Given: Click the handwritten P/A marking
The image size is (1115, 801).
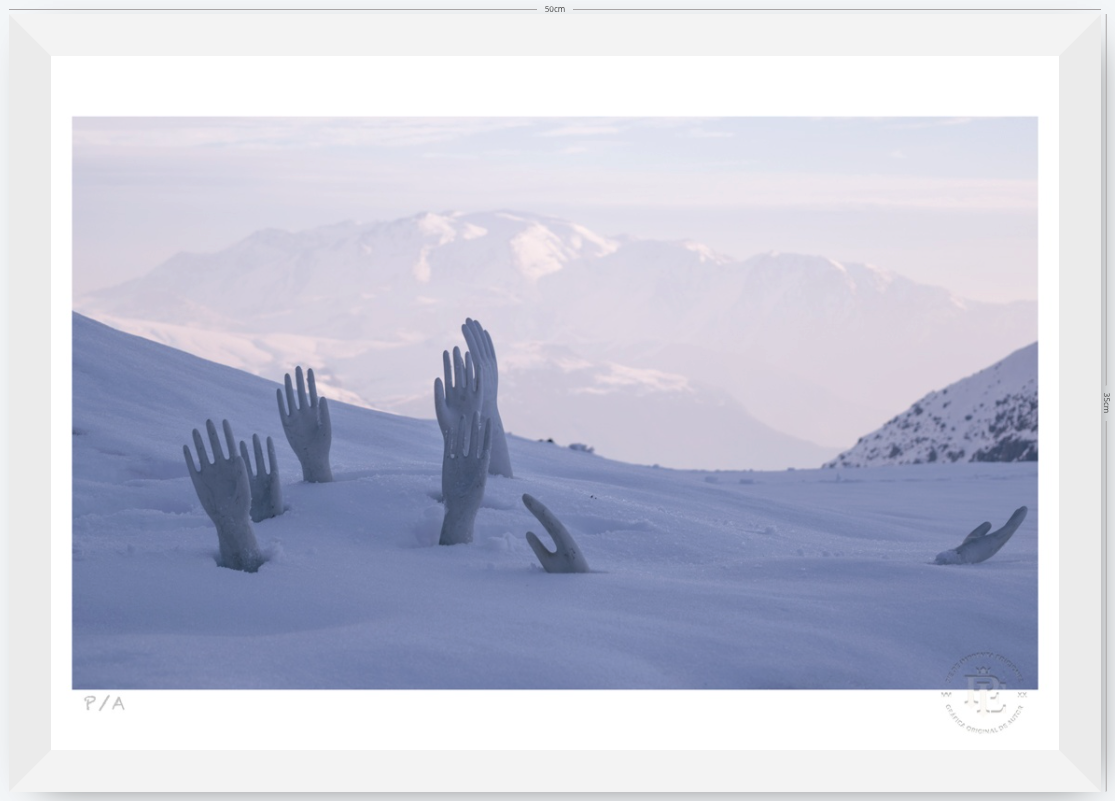Looking at the screenshot, I should (105, 704).
